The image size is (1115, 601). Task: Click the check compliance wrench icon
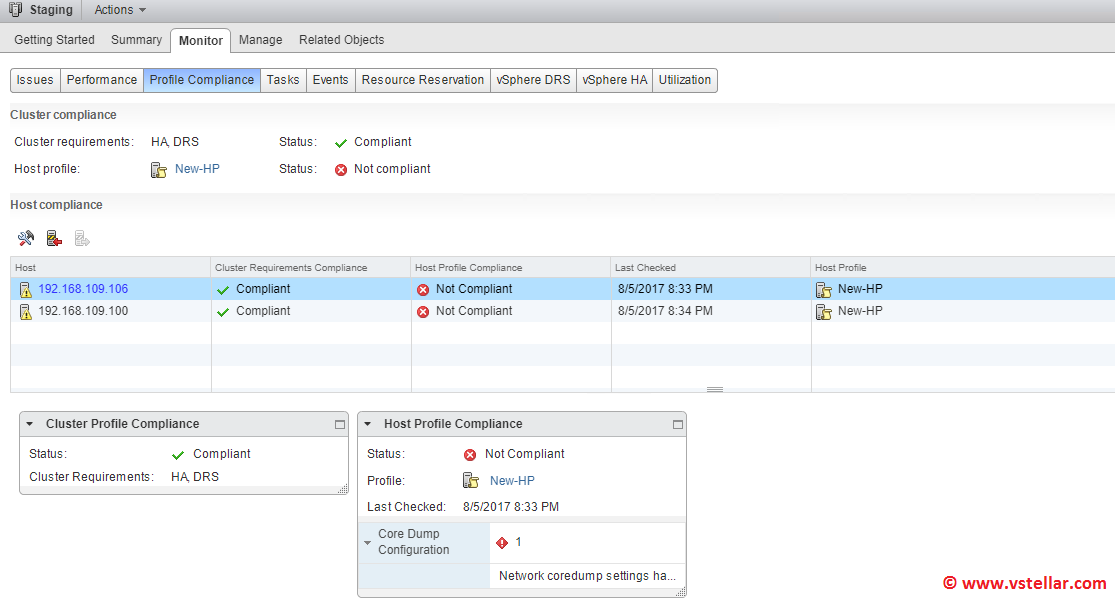(26, 238)
